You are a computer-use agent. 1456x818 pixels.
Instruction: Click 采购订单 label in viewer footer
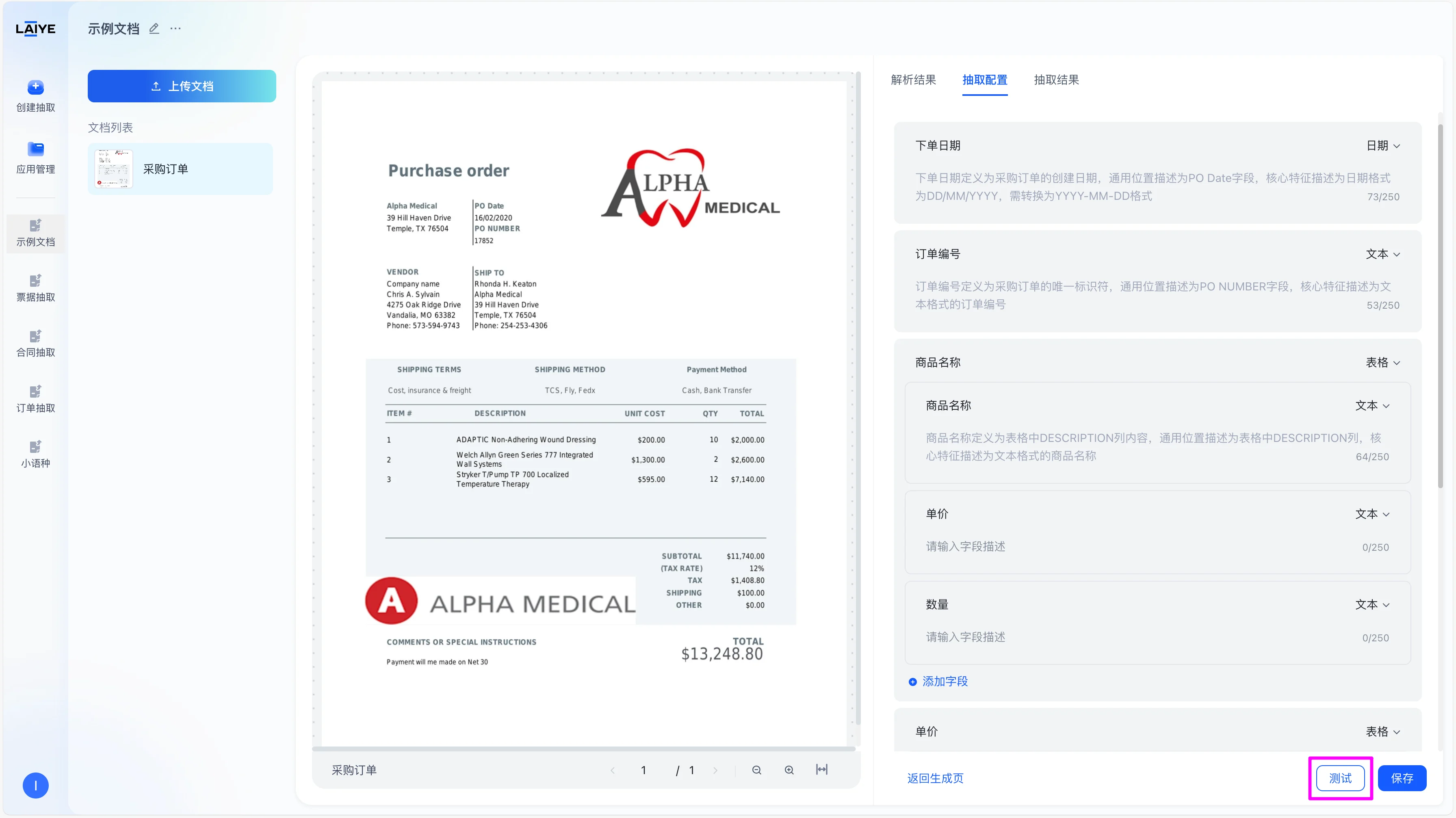coord(354,770)
